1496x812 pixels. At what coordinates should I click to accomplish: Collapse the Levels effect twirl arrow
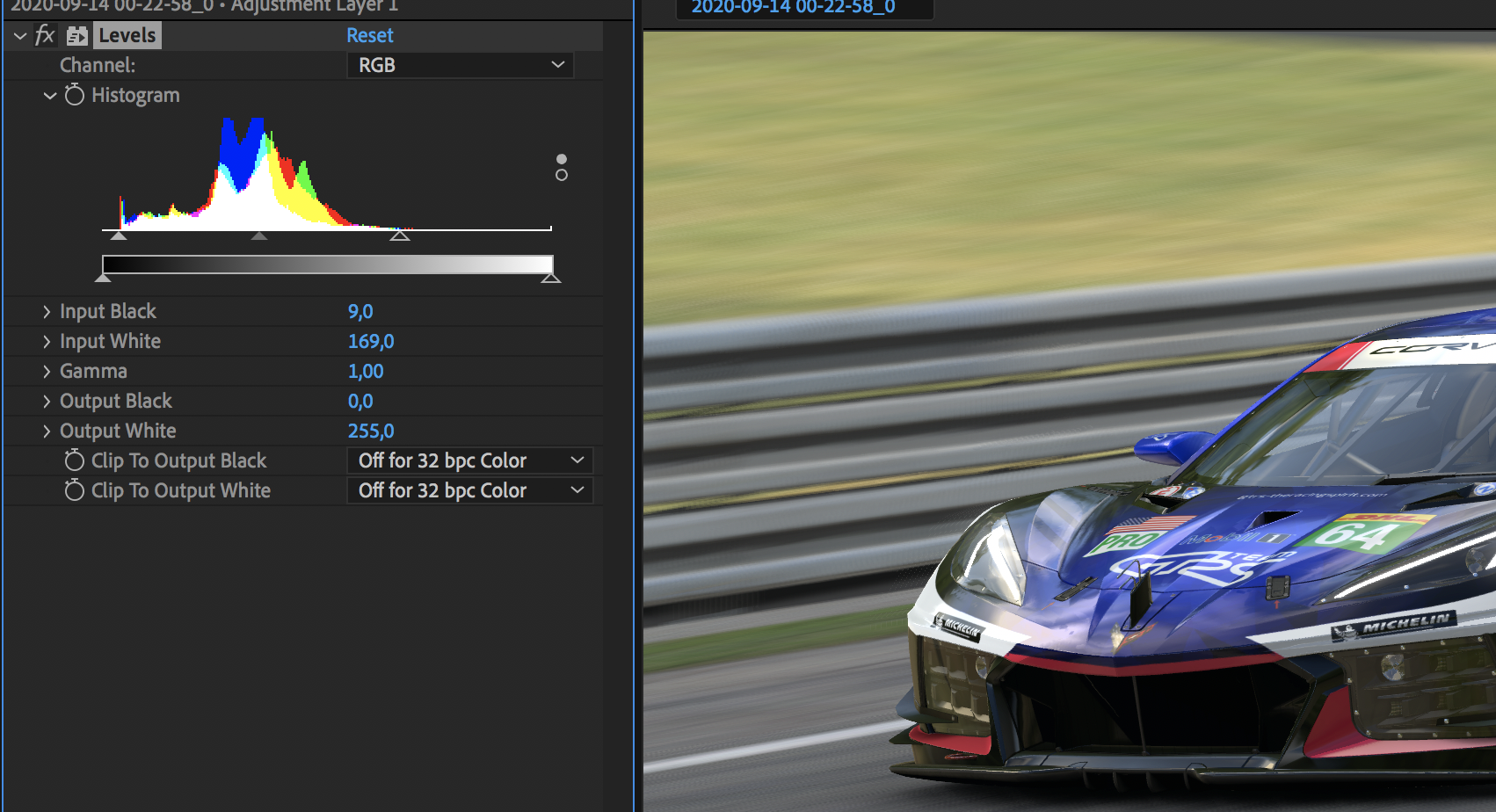click(20, 36)
